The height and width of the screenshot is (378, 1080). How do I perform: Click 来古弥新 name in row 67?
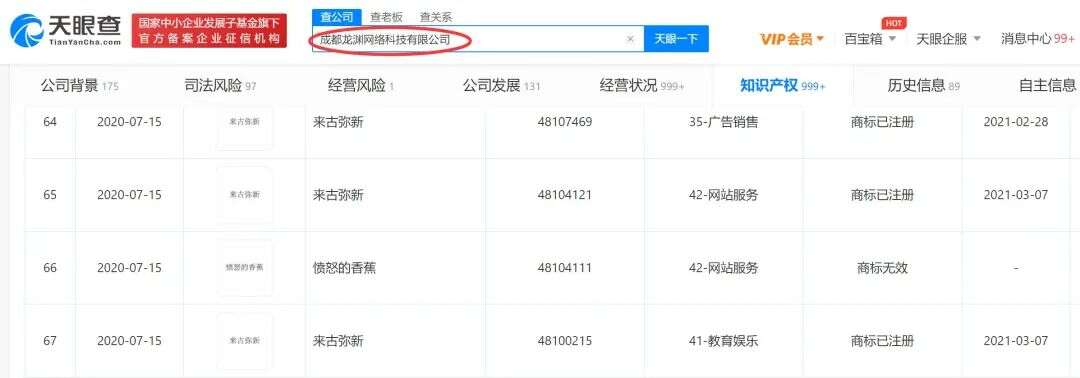pos(338,341)
